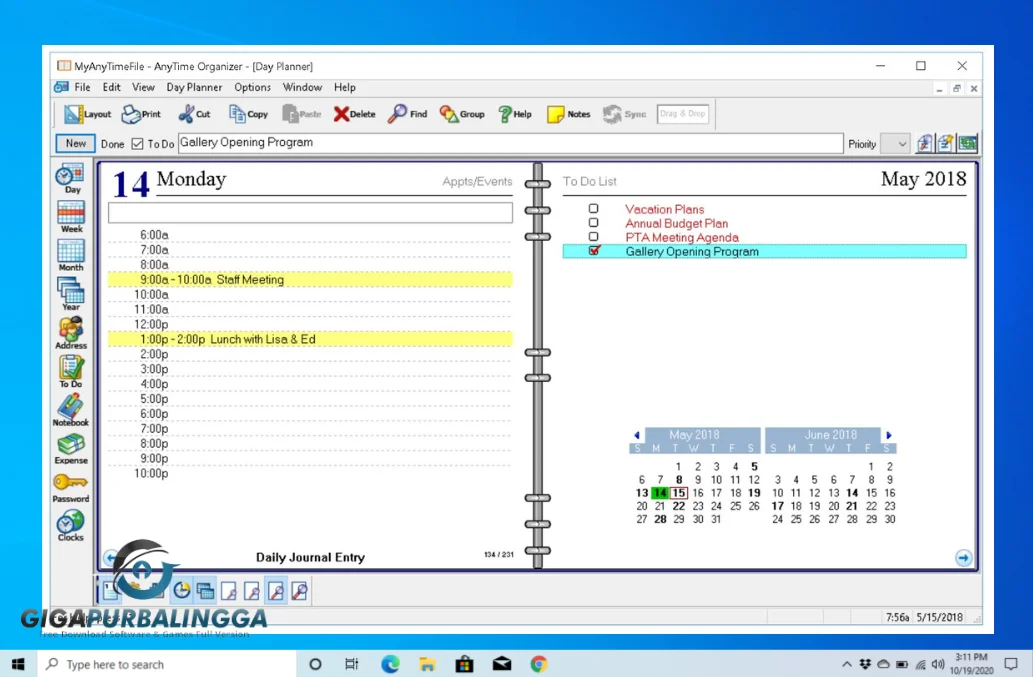The width and height of the screenshot is (1033, 677).
Task: Select the Lunch with Lisa & Ed appointment
Action: [310, 339]
